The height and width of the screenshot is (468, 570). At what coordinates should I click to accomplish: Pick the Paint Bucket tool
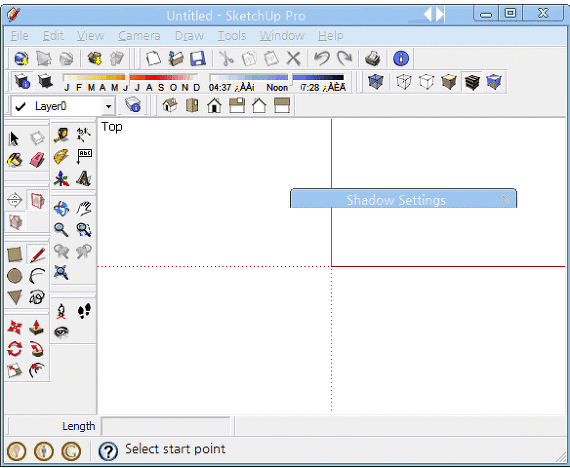click(15, 160)
